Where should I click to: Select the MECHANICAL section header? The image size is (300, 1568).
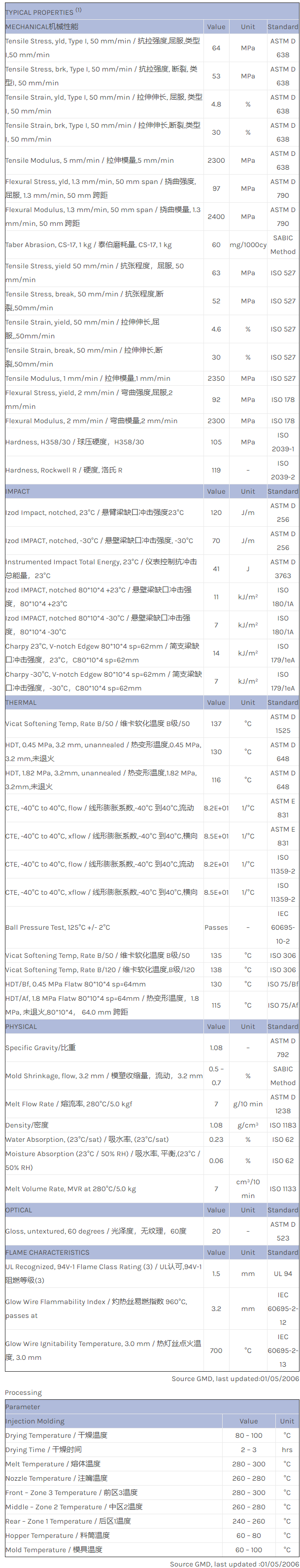click(x=41, y=27)
